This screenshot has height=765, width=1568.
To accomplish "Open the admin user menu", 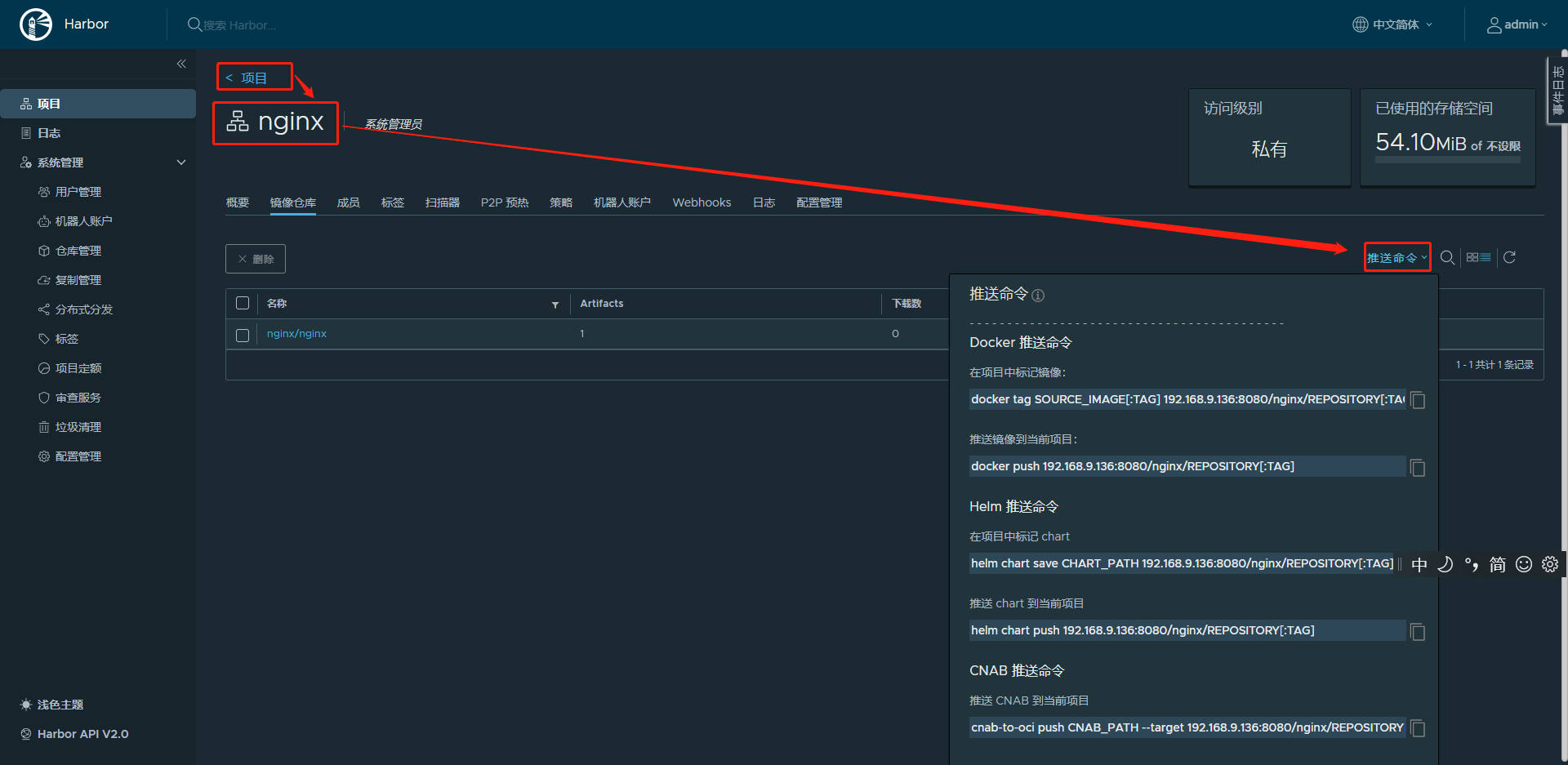I will point(1517,24).
